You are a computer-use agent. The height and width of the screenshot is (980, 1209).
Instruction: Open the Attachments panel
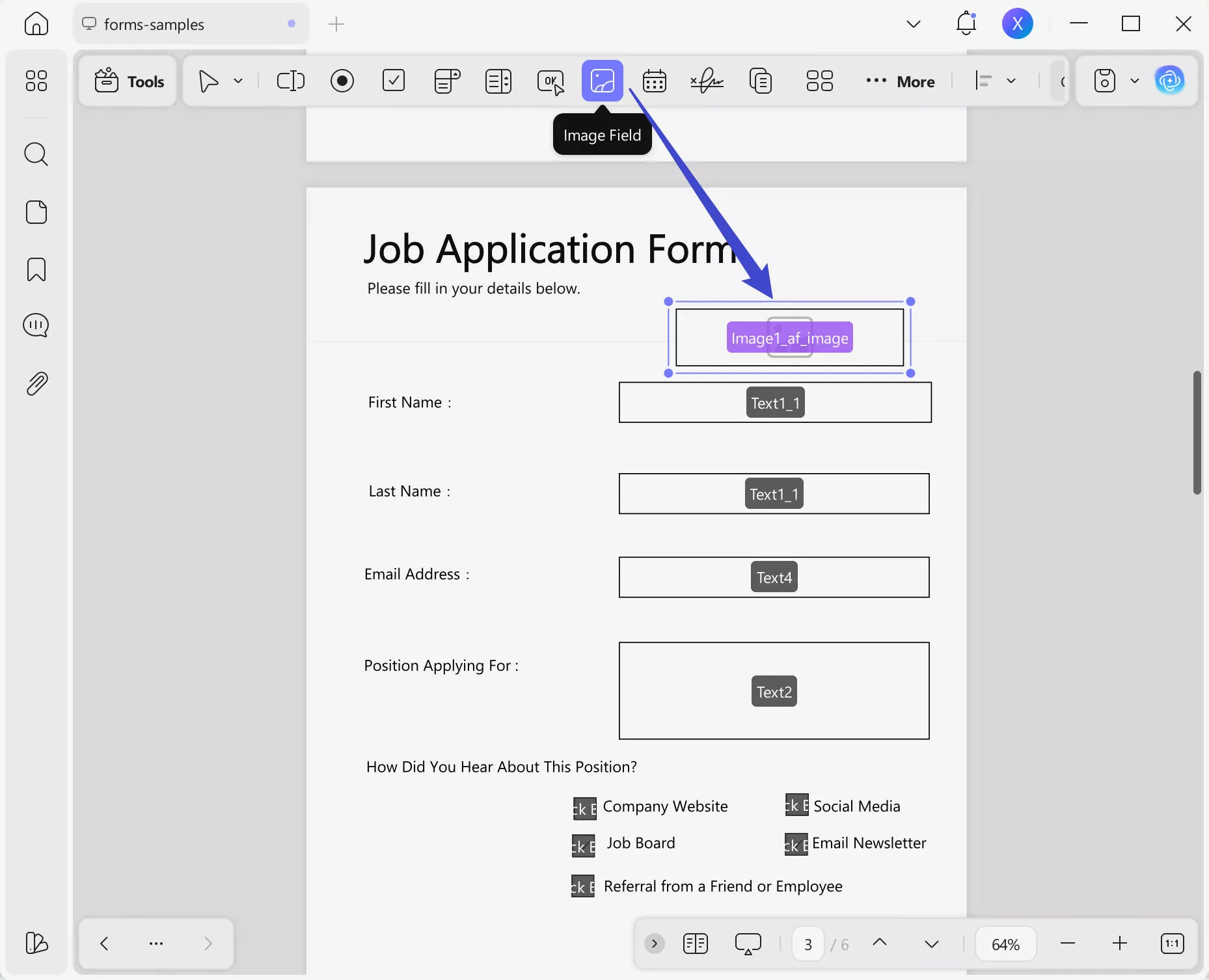tap(36, 383)
